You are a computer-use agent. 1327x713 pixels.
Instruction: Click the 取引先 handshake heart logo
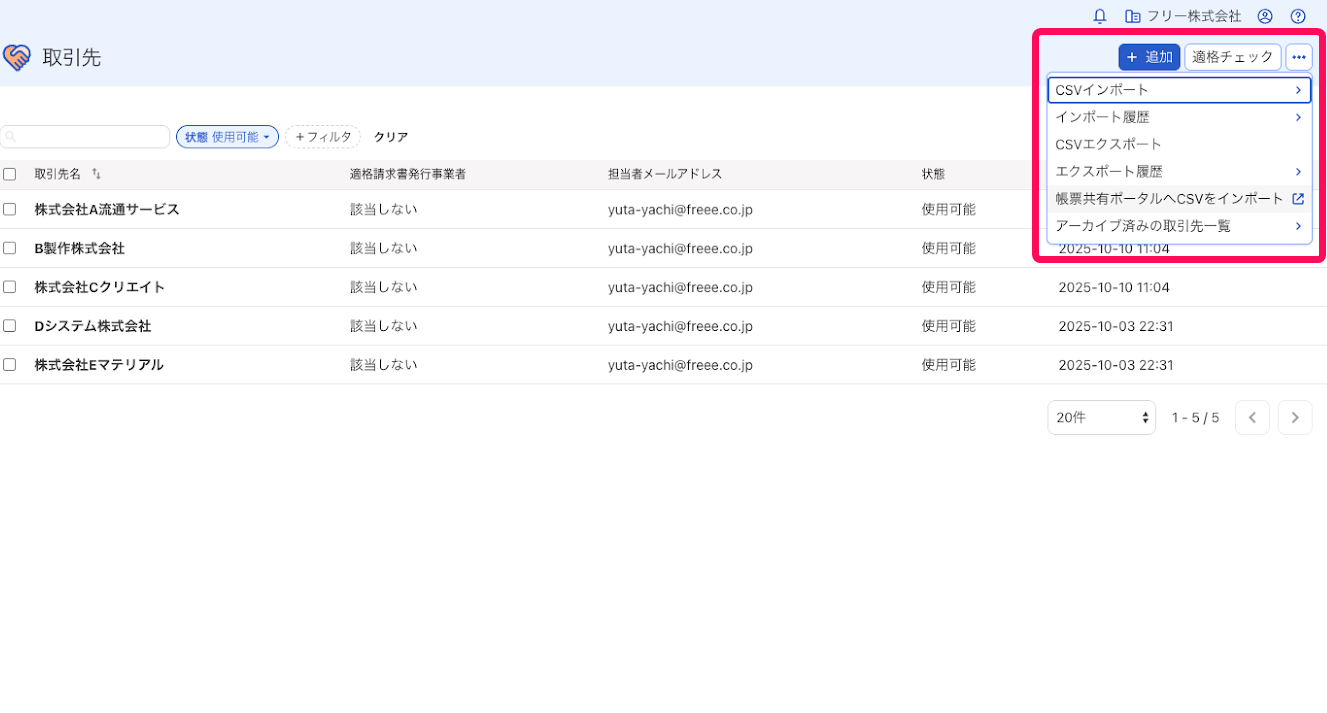coord(16,57)
